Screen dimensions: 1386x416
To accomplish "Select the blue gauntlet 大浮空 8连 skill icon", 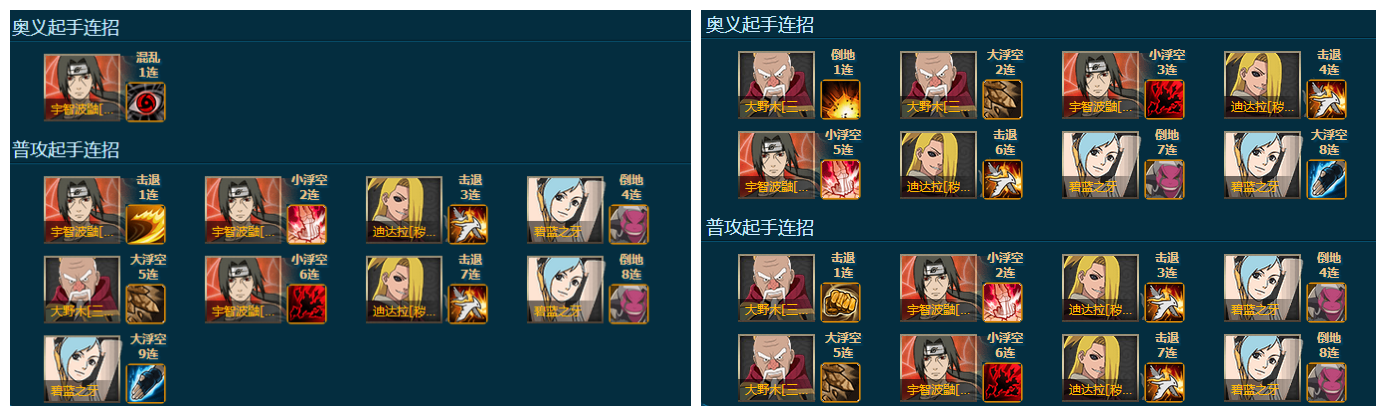I will 1327,179.
